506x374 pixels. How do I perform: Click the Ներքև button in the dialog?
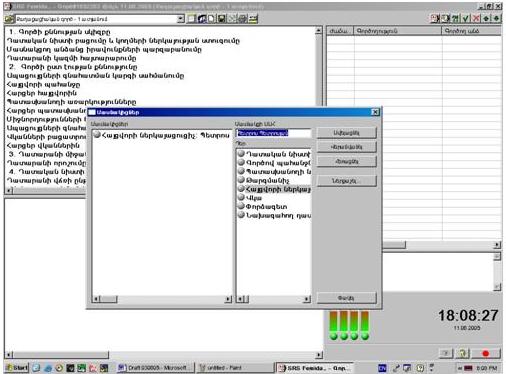pos(346,181)
